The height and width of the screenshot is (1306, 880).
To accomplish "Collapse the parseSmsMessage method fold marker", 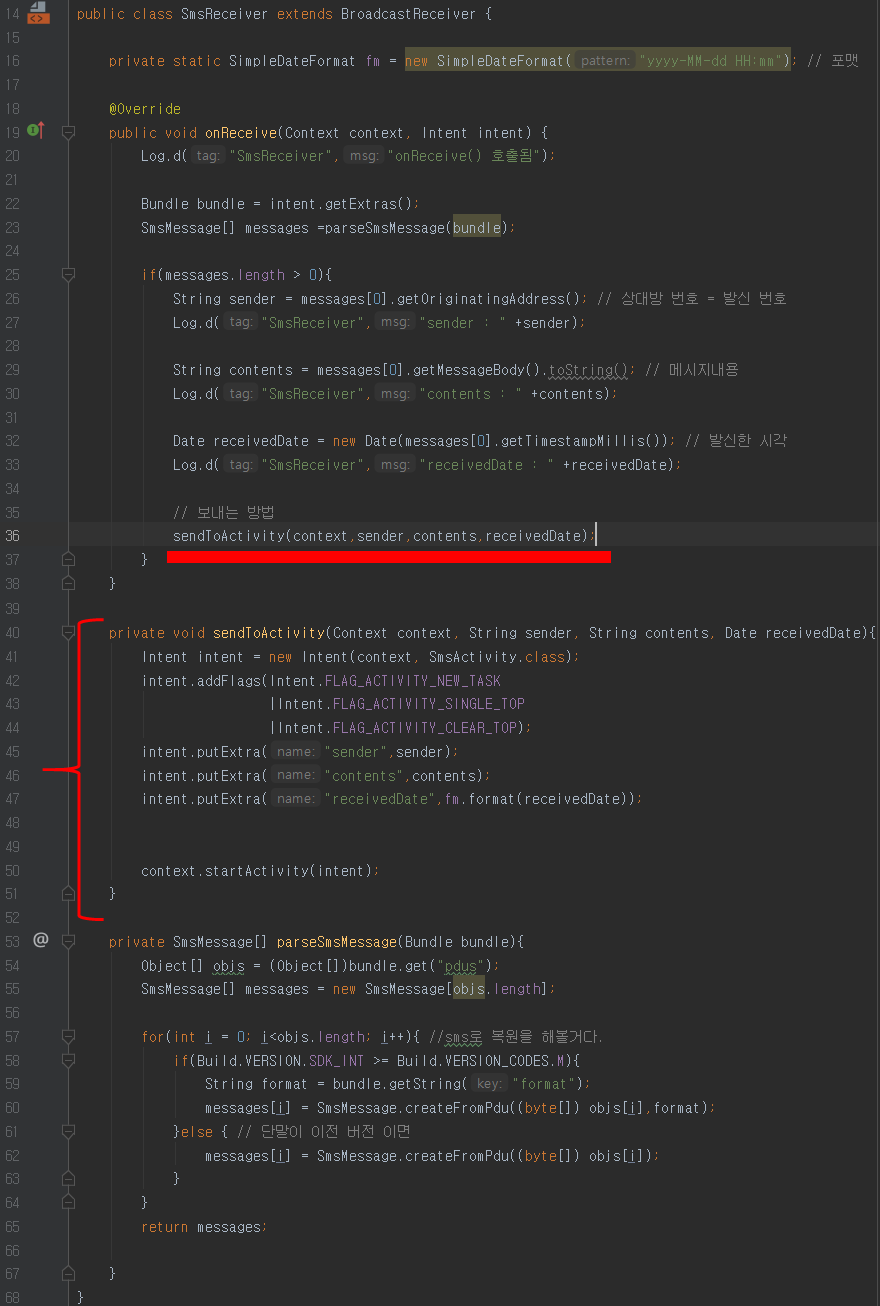I will coord(68,941).
